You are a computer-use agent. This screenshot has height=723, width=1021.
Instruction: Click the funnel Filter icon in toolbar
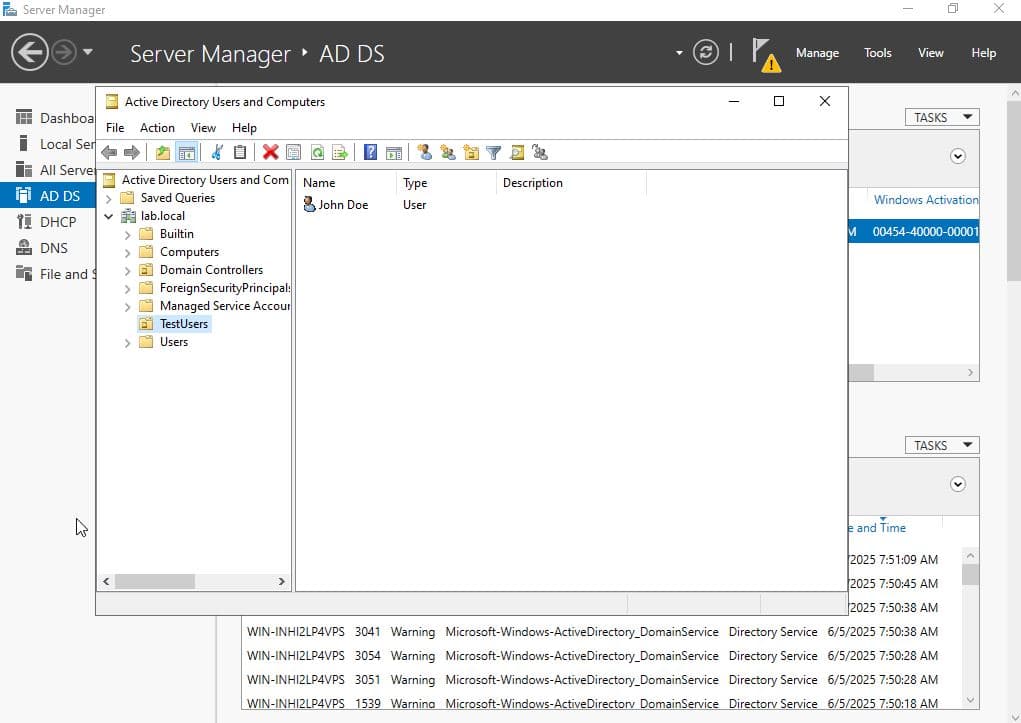[x=493, y=152]
